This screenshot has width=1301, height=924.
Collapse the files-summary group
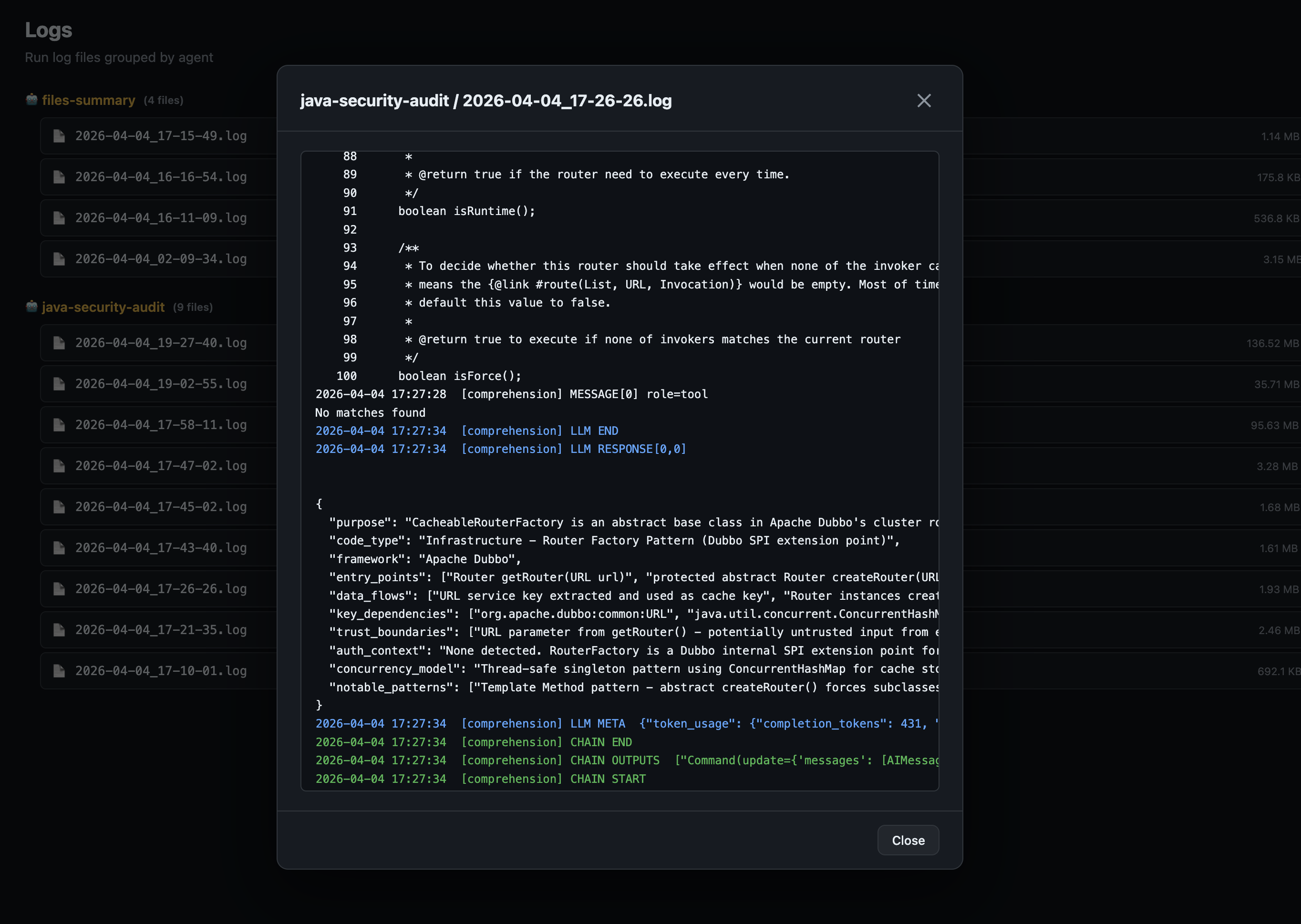click(x=89, y=100)
